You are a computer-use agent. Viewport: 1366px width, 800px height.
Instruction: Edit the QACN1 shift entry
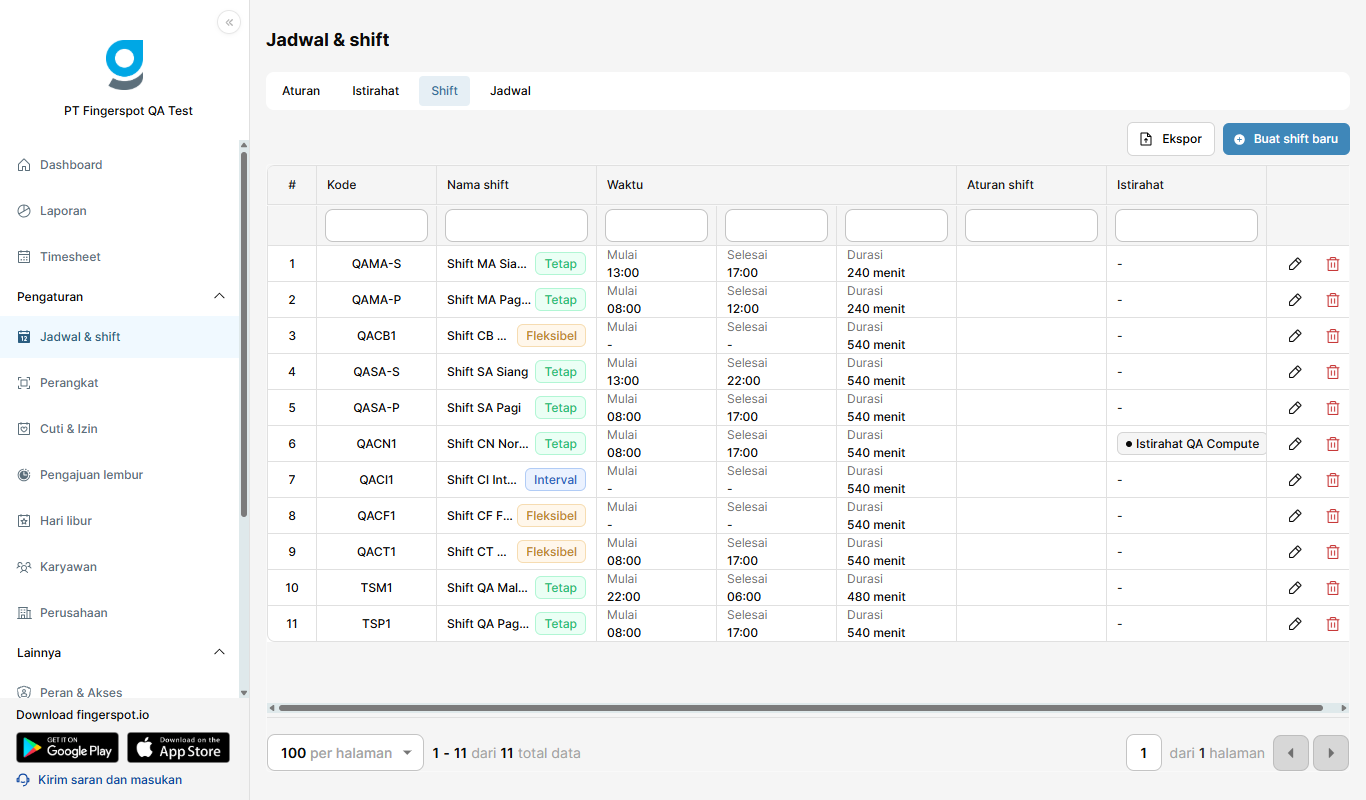[1295, 444]
